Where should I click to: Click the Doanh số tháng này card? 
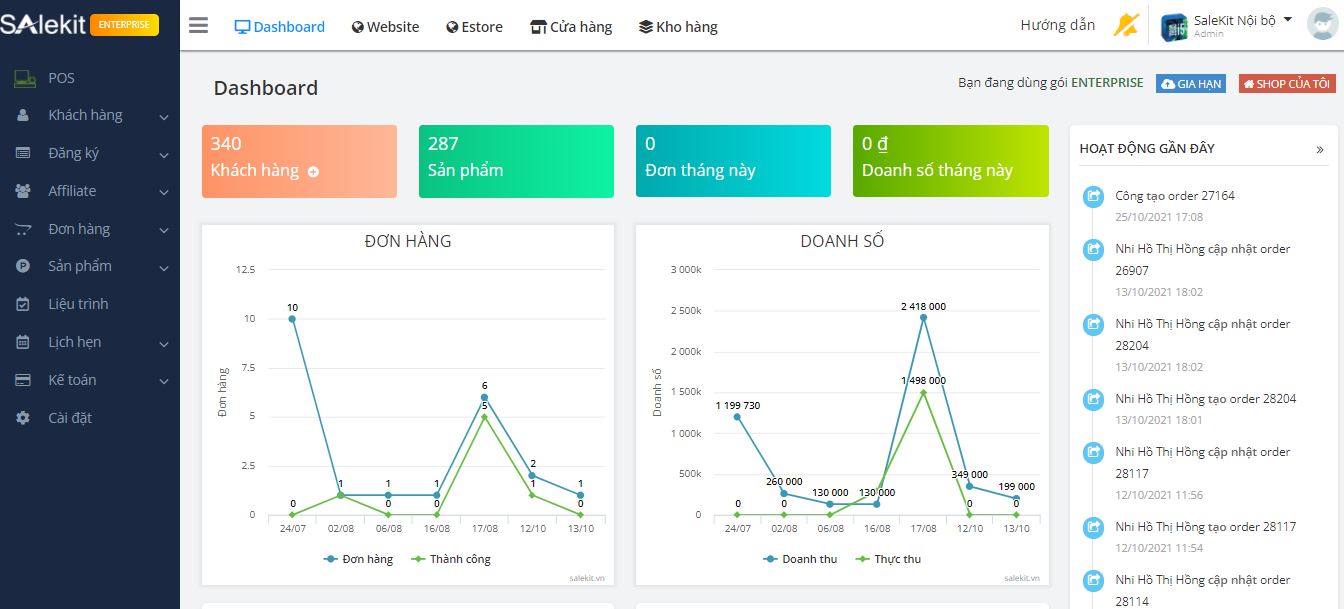(x=950, y=161)
